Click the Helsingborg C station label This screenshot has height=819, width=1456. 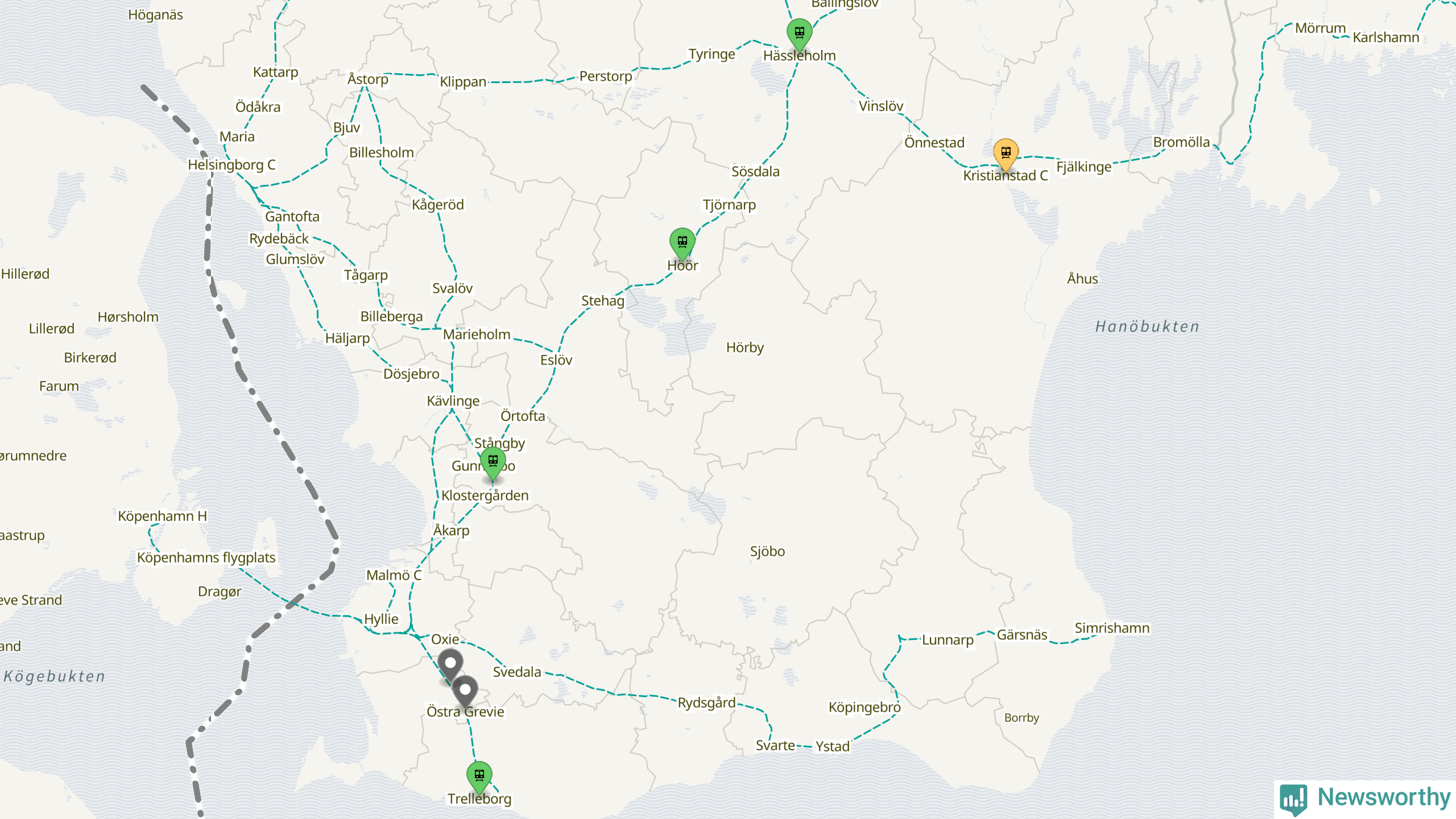pos(231,165)
